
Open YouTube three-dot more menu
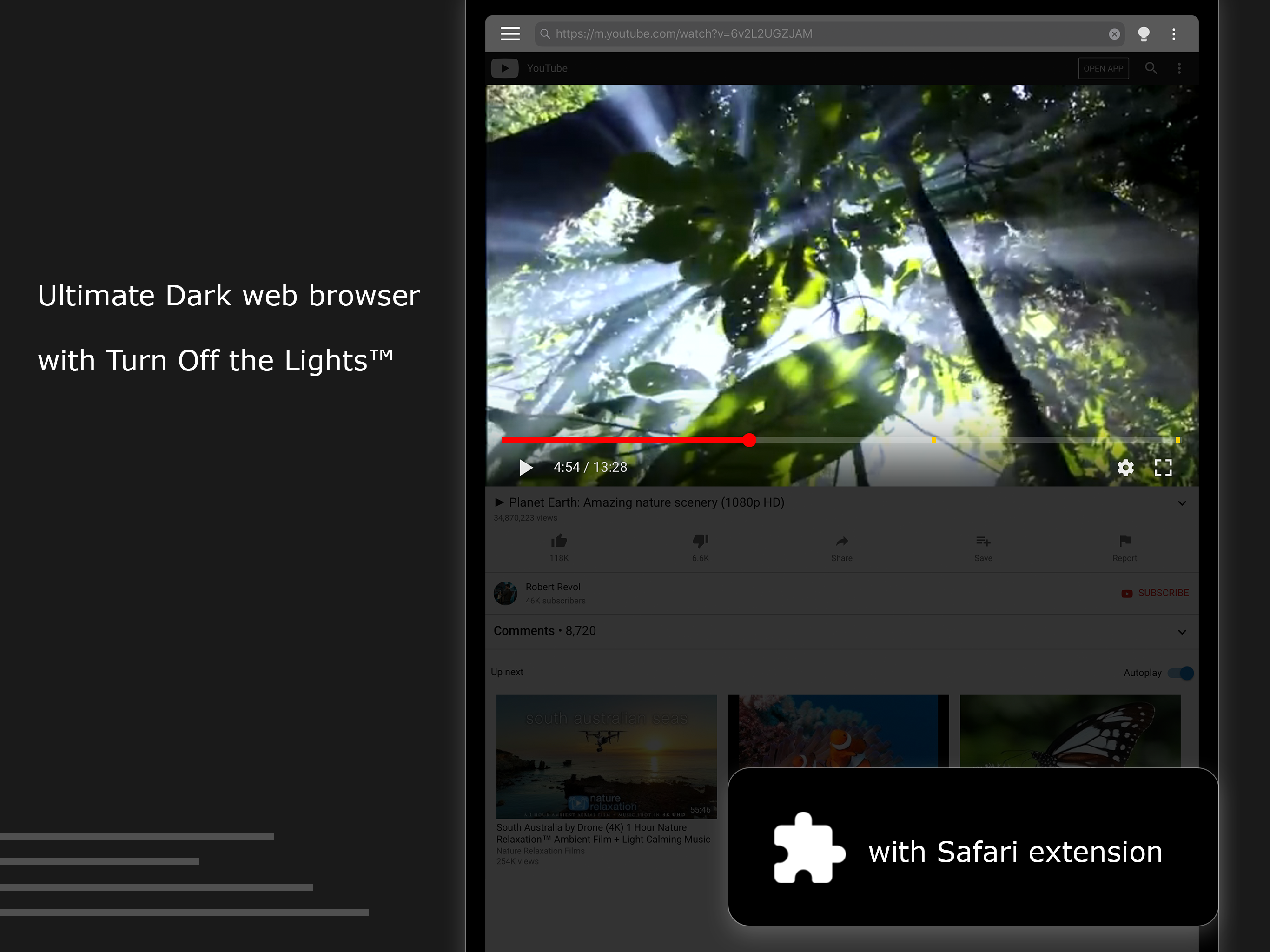pos(1179,68)
